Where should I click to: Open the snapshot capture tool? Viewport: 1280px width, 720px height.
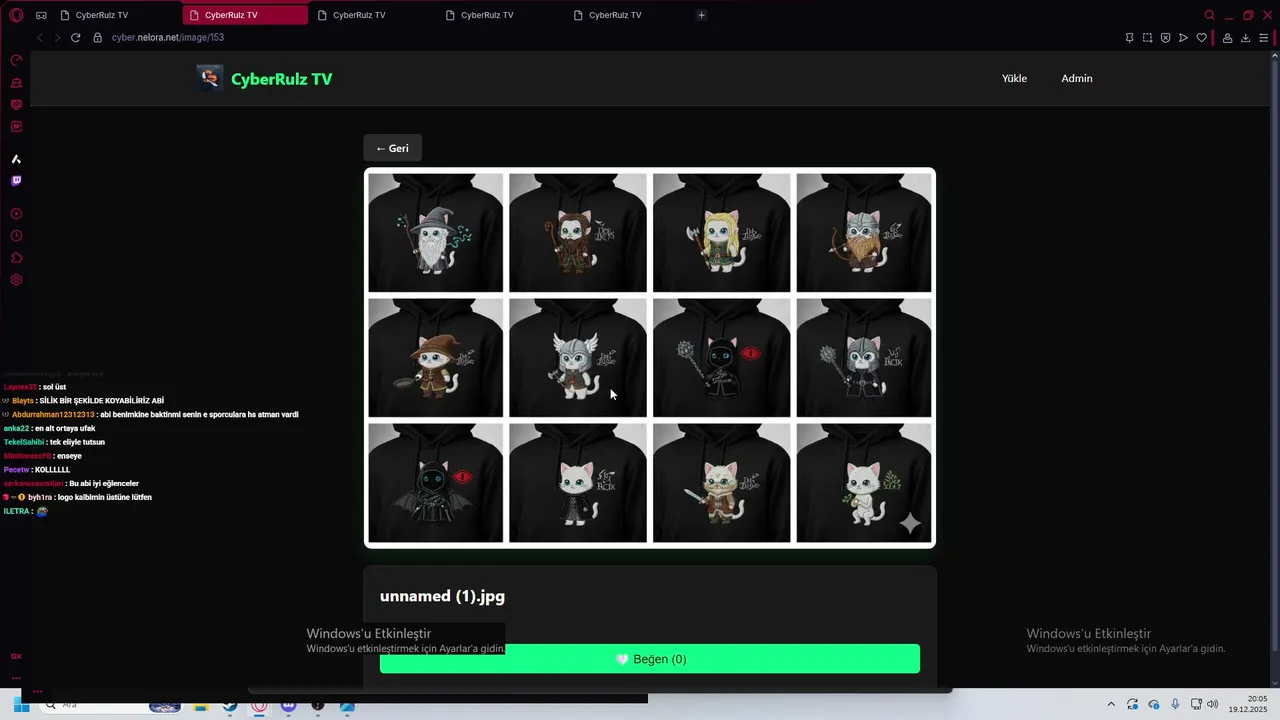click(x=1148, y=38)
